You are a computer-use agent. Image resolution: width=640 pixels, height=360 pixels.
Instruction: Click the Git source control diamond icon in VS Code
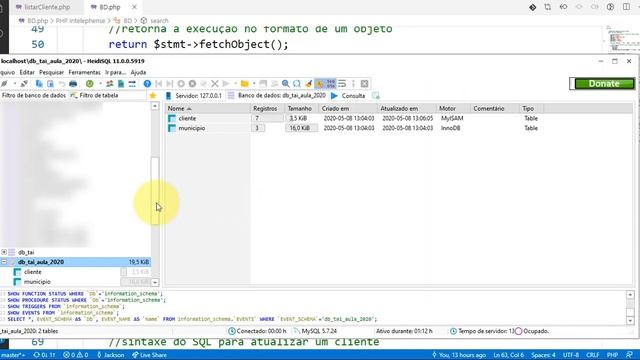(x=533, y=7)
